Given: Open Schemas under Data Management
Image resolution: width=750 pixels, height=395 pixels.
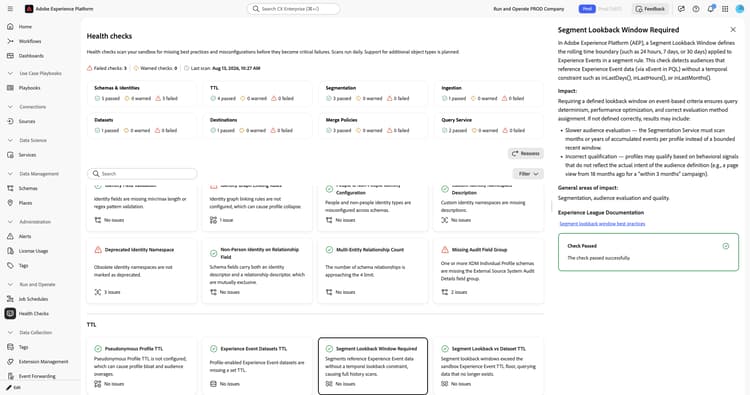Looking at the screenshot, I should point(28,188).
